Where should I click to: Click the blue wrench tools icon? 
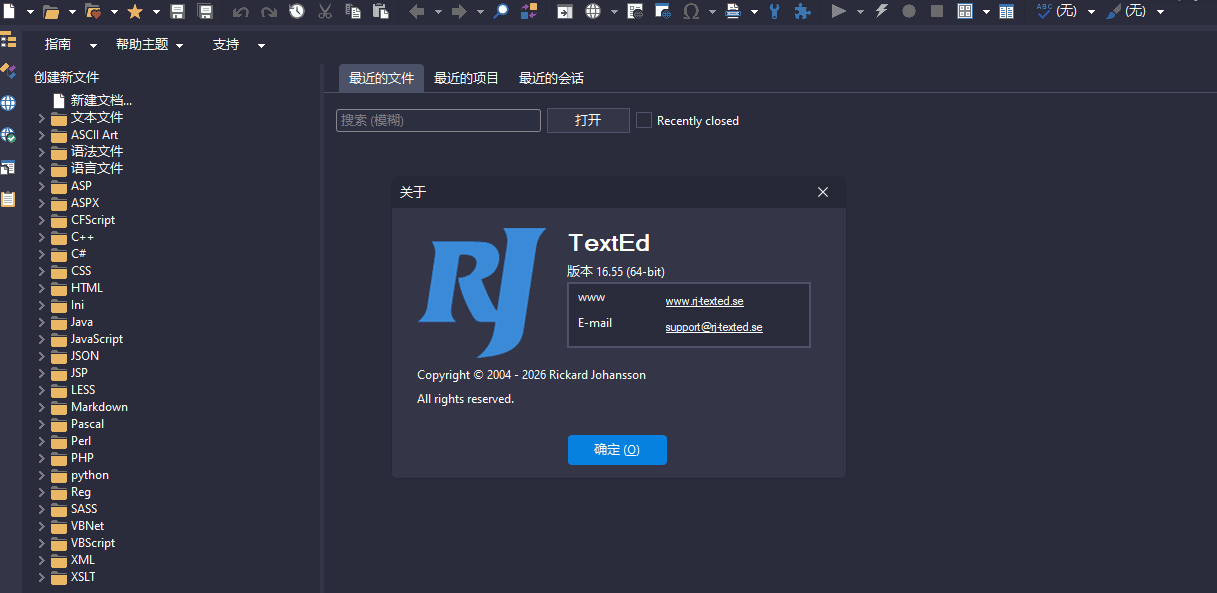pos(774,11)
